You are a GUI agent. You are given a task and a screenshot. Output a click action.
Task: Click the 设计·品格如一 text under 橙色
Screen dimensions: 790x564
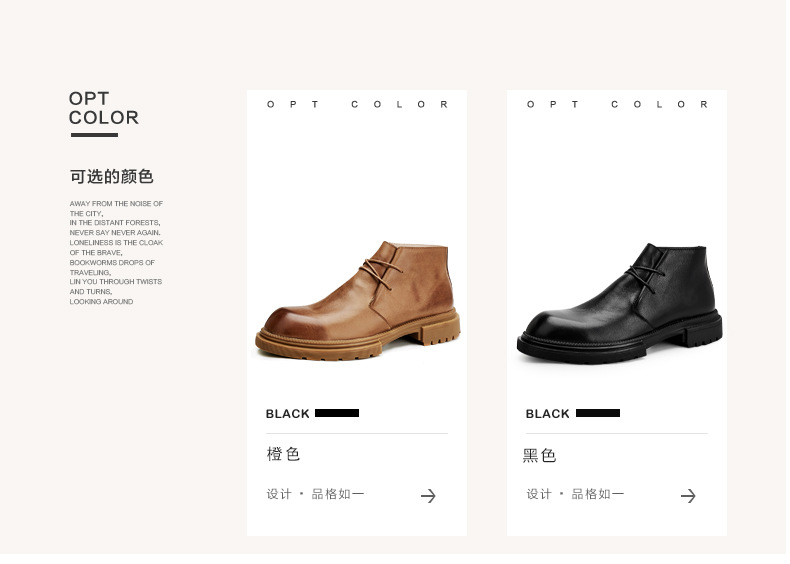coord(317,496)
